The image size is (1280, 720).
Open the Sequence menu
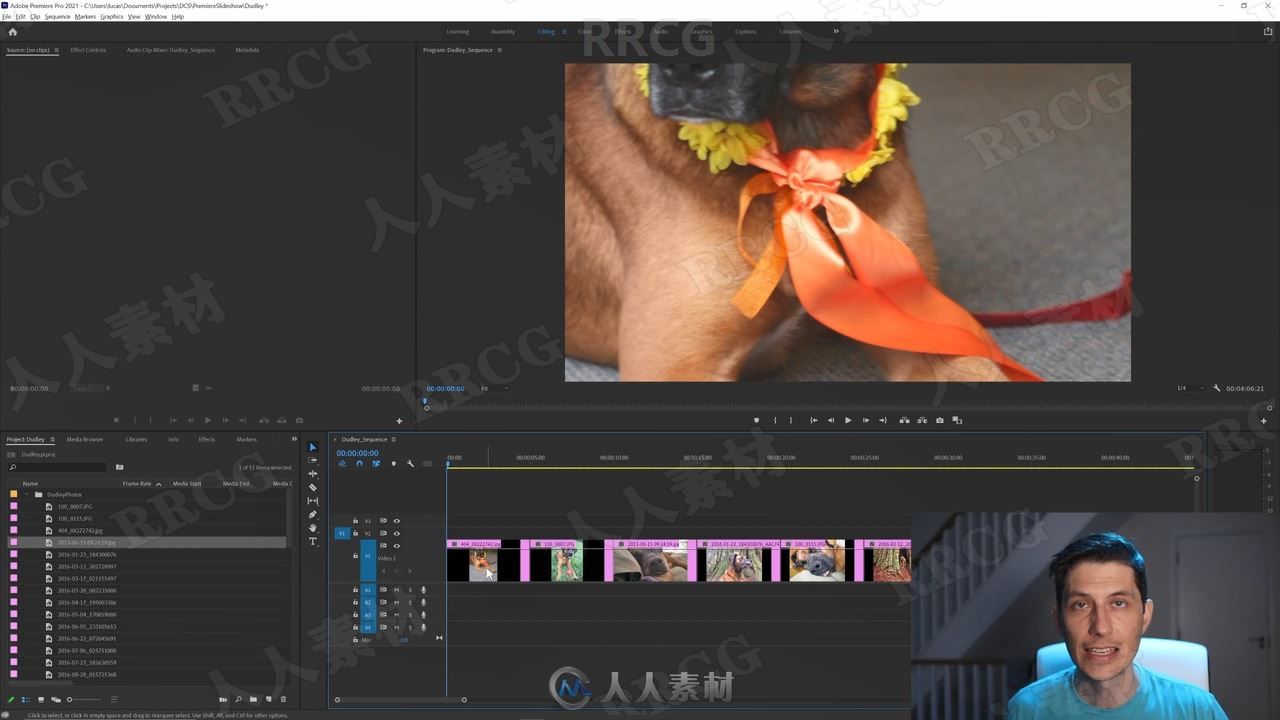(57, 17)
